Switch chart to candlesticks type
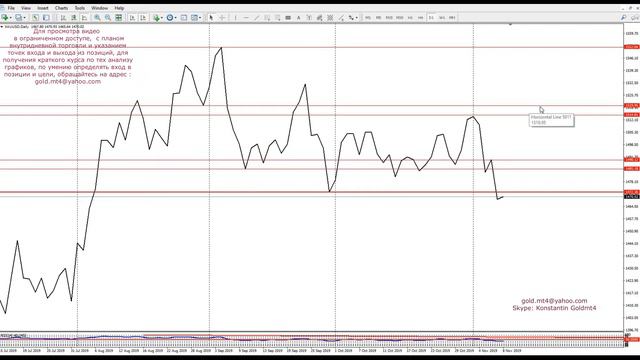 74,18
